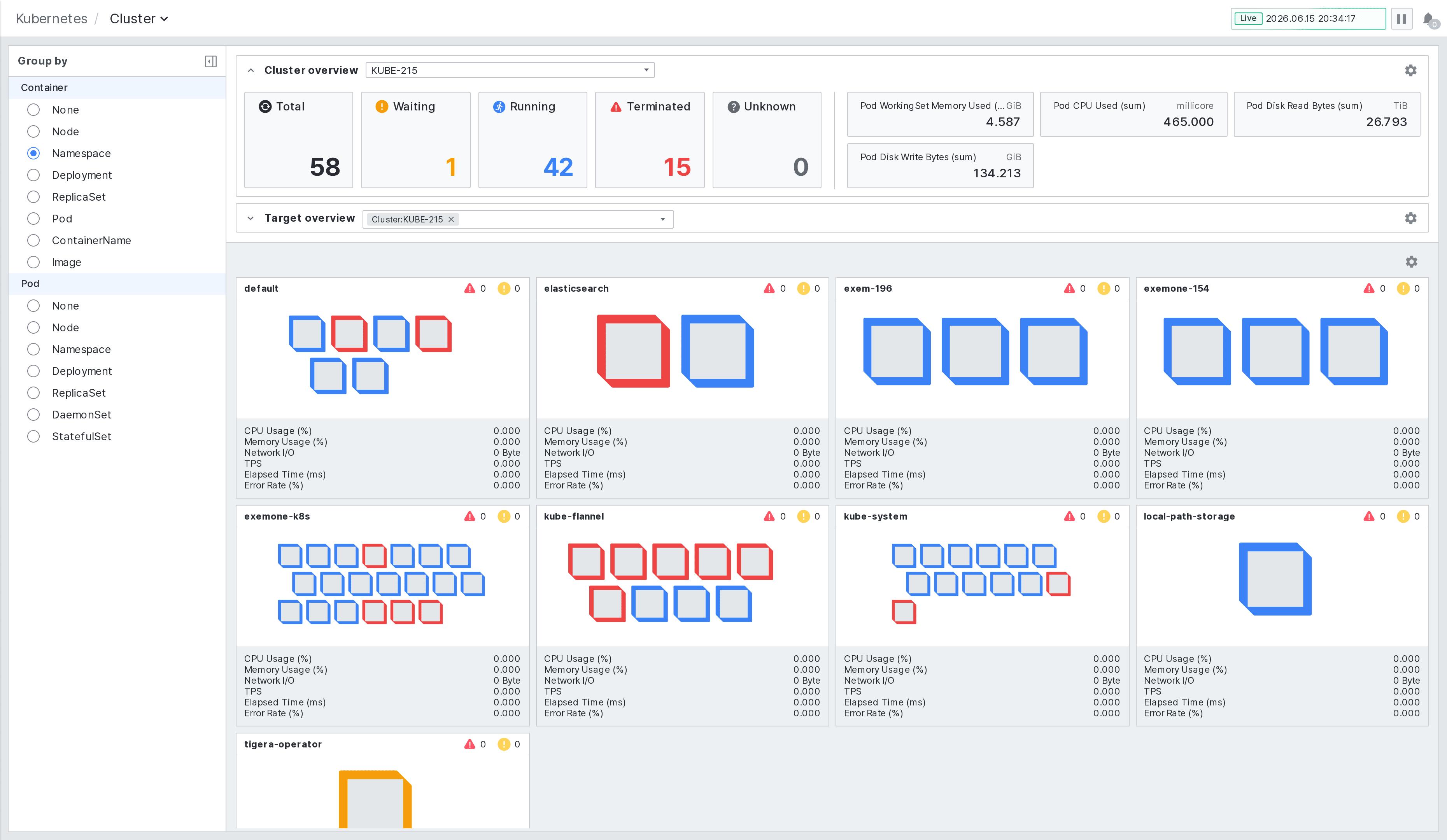The width and height of the screenshot is (1447, 840).
Task: Open the Cluster breadcrumb dropdown
Action: point(139,19)
